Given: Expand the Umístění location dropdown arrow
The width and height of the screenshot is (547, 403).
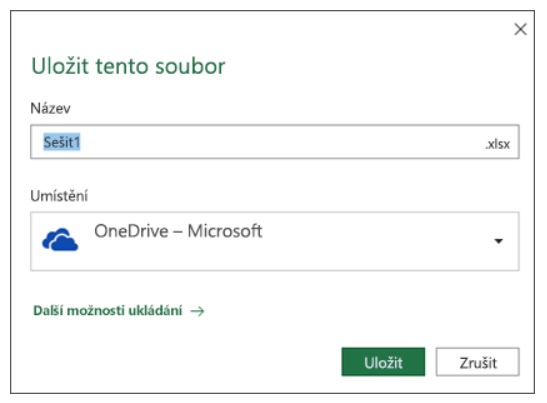Looking at the screenshot, I should [x=499, y=241].
